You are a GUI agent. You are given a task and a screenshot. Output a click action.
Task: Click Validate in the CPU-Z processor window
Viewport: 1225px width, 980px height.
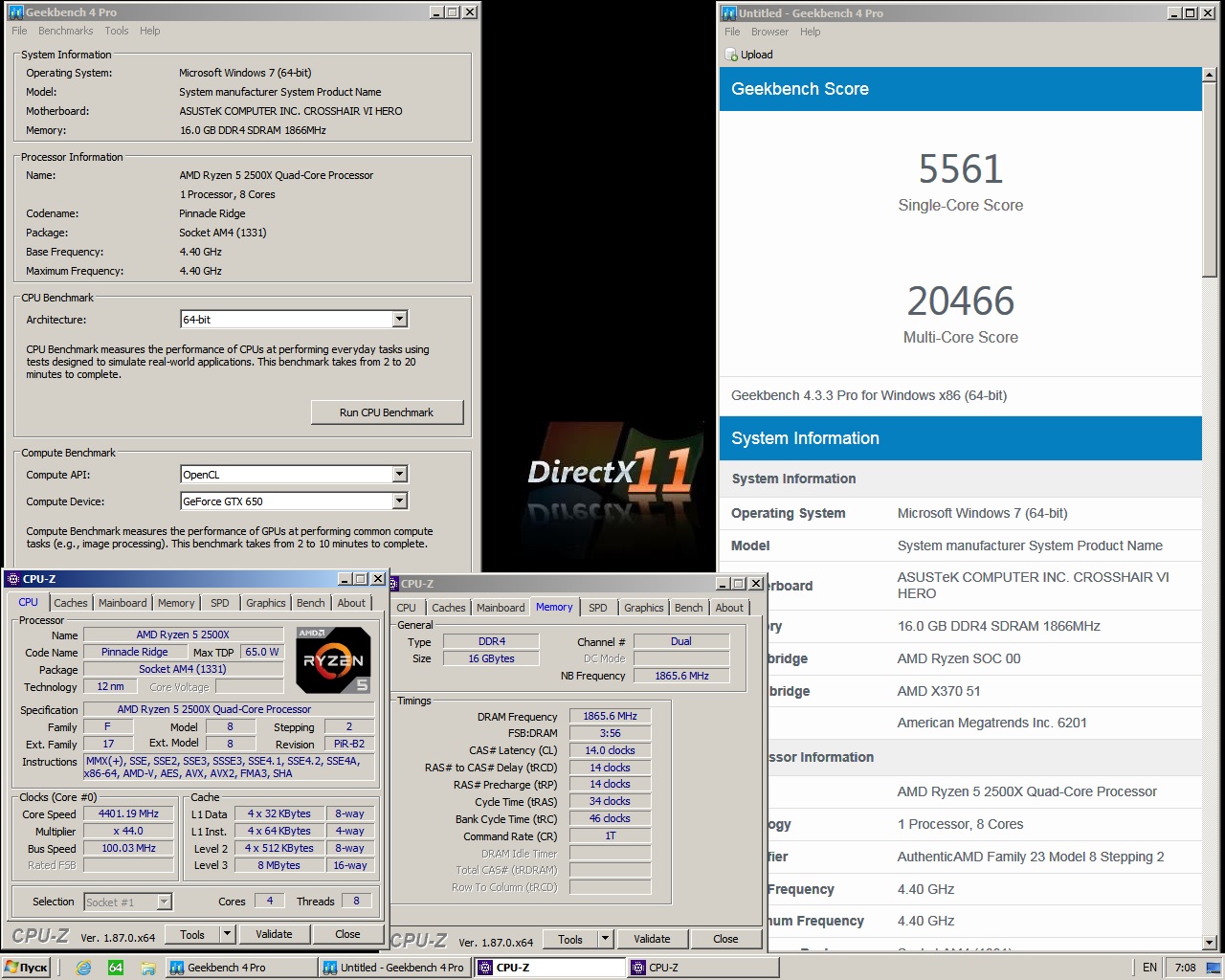click(274, 934)
